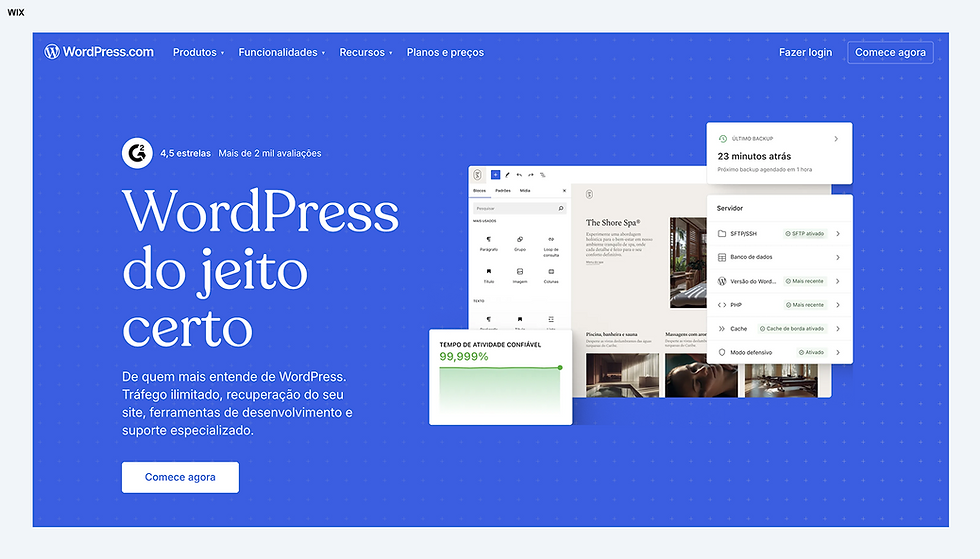Click the WordPress version icon in Servidor
This screenshot has height=559, width=980.
tap(722, 281)
